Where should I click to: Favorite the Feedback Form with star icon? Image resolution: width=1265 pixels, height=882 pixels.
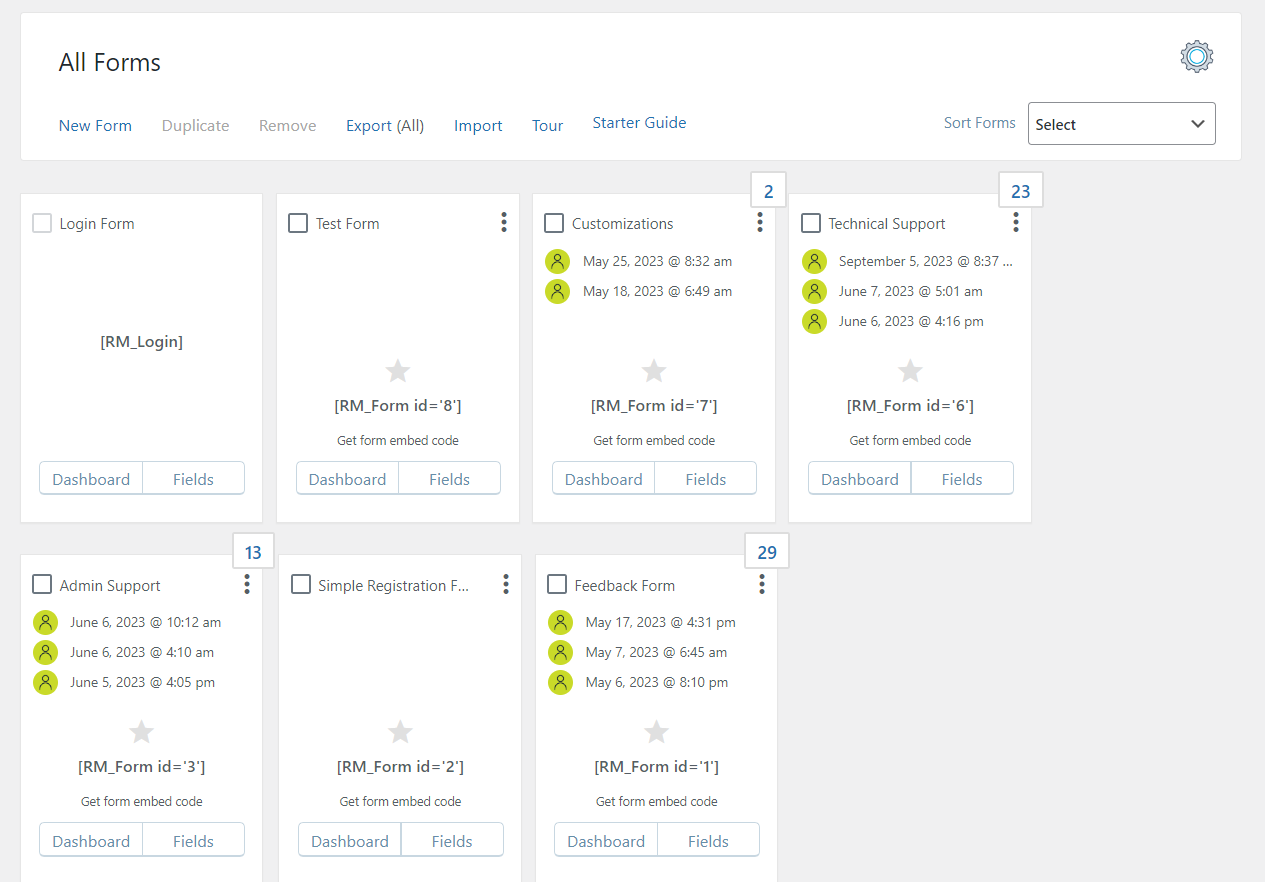coord(656,732)
